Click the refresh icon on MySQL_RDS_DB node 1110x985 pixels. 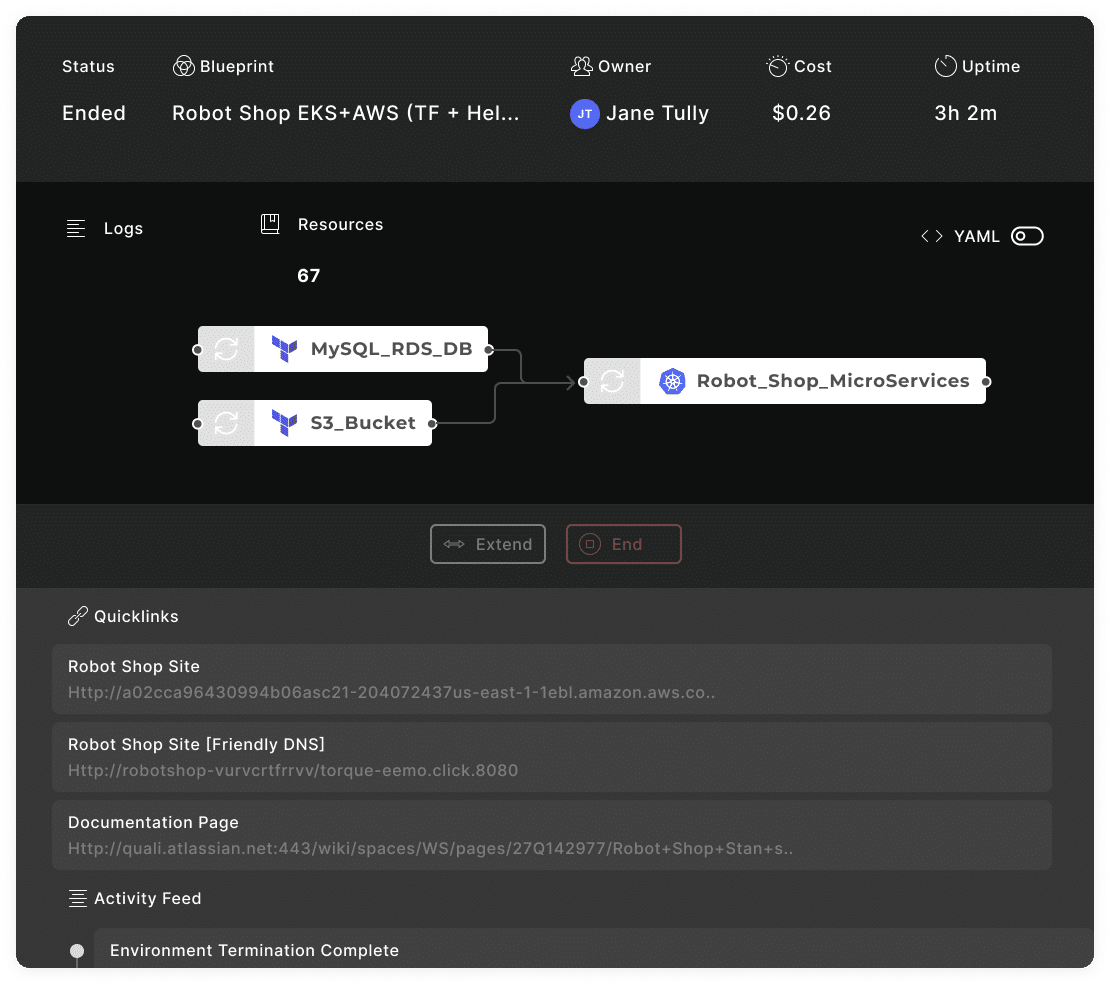(226, 349)
